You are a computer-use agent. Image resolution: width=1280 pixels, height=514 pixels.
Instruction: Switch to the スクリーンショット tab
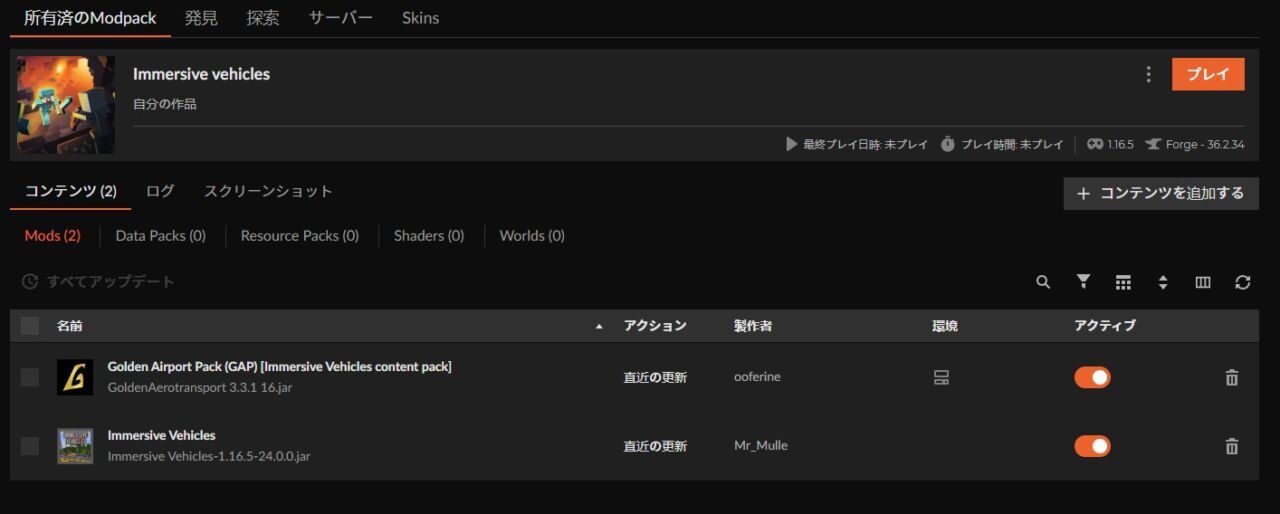(x=268, y=191)
